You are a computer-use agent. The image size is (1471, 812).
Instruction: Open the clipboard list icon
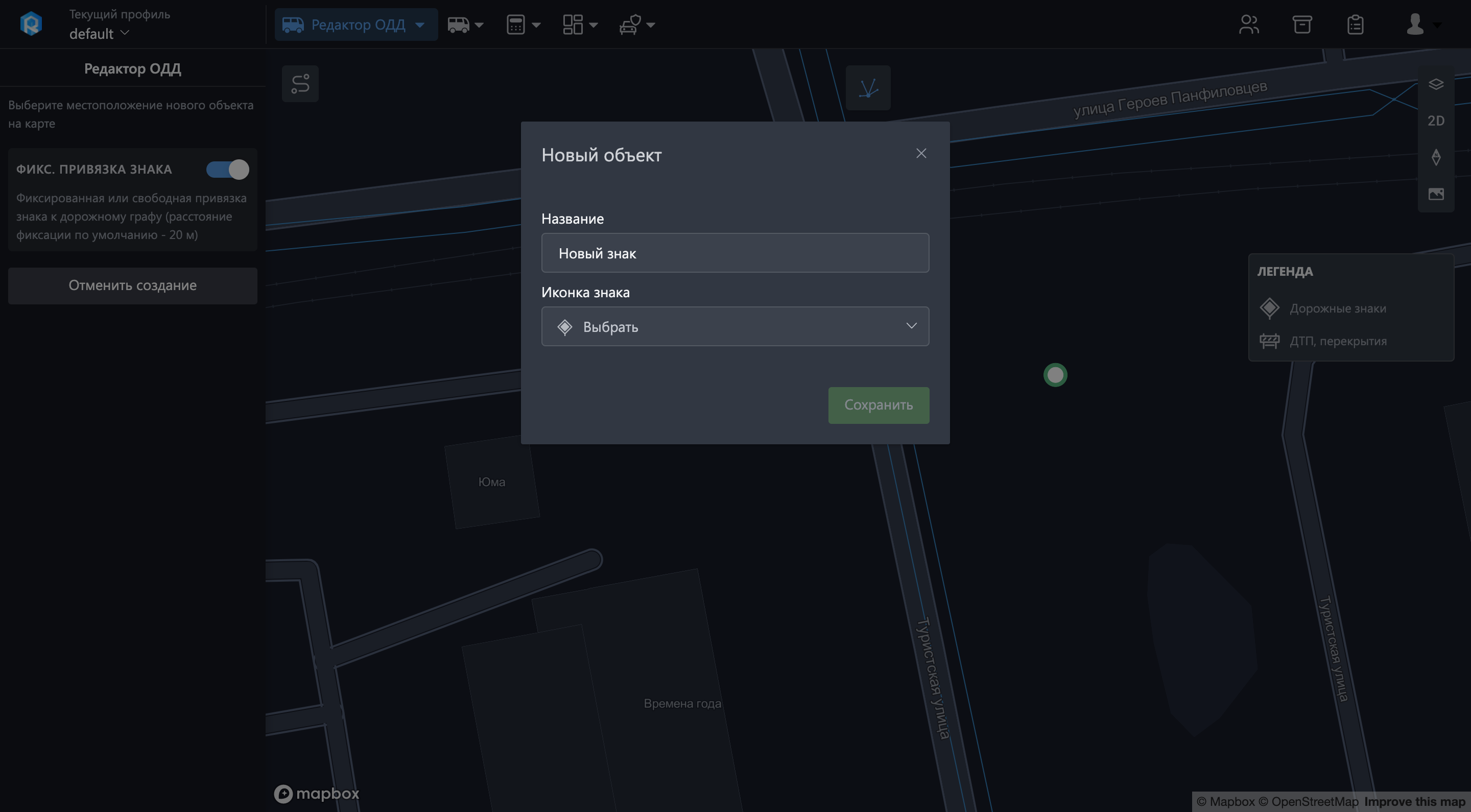[1355, 25]
